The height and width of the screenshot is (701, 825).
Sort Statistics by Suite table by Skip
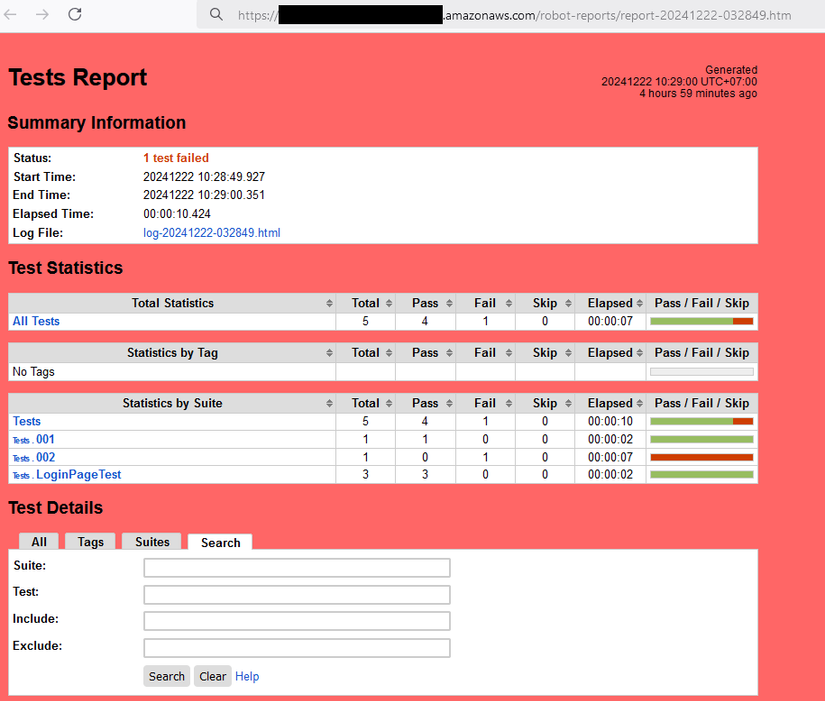[545, 403]
